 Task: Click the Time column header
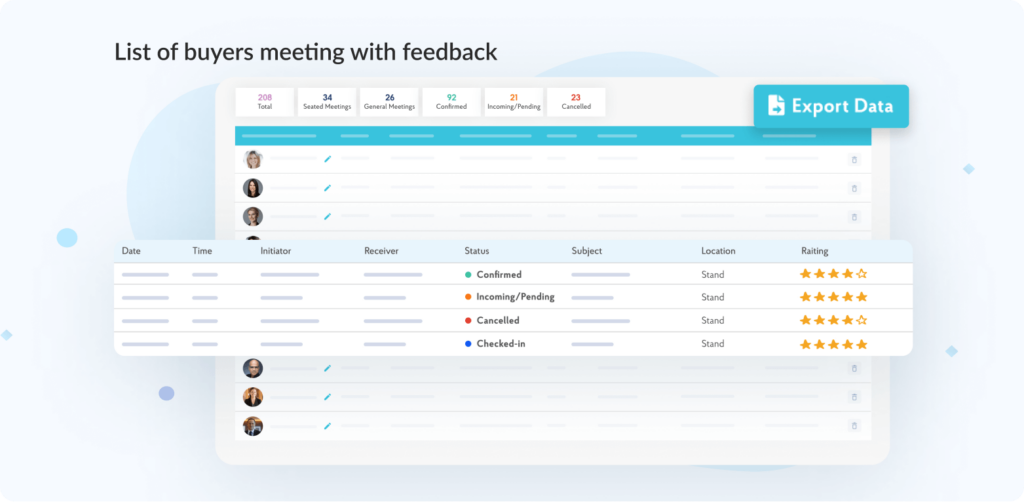(x=202, y=251)
